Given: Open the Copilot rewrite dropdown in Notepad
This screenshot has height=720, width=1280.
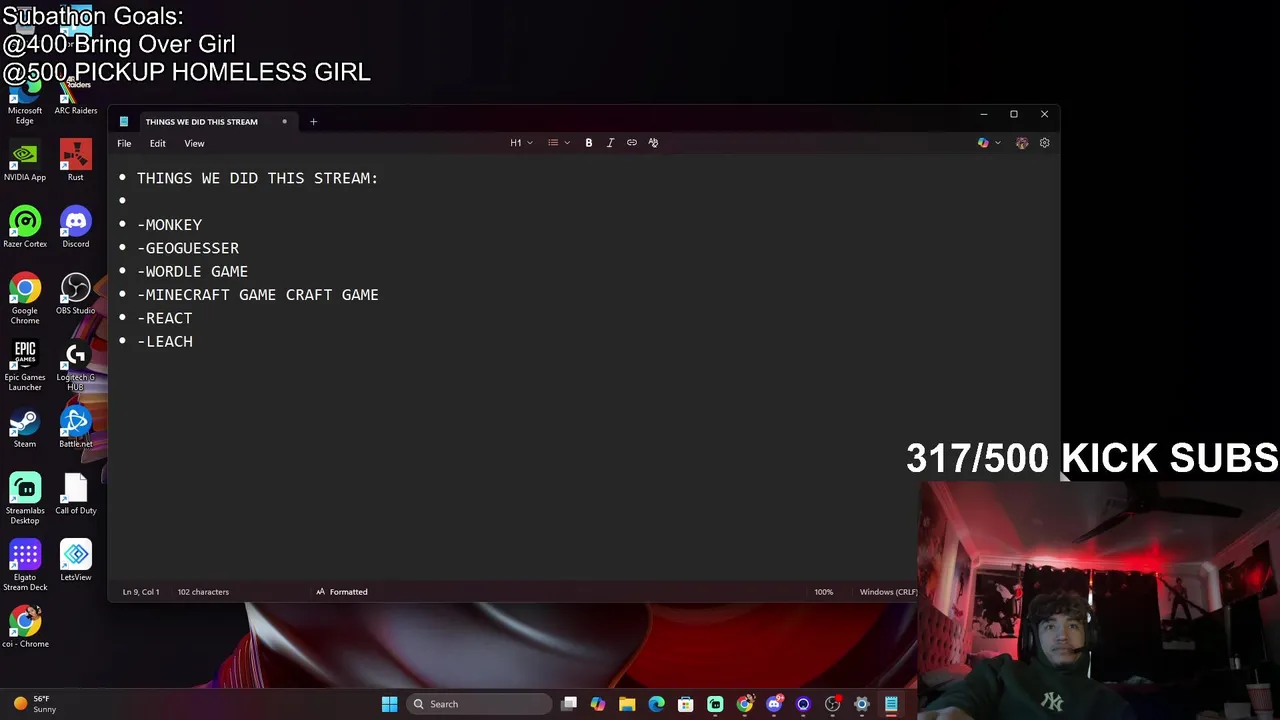Looking at the screenshot, I should pos(989,143).
